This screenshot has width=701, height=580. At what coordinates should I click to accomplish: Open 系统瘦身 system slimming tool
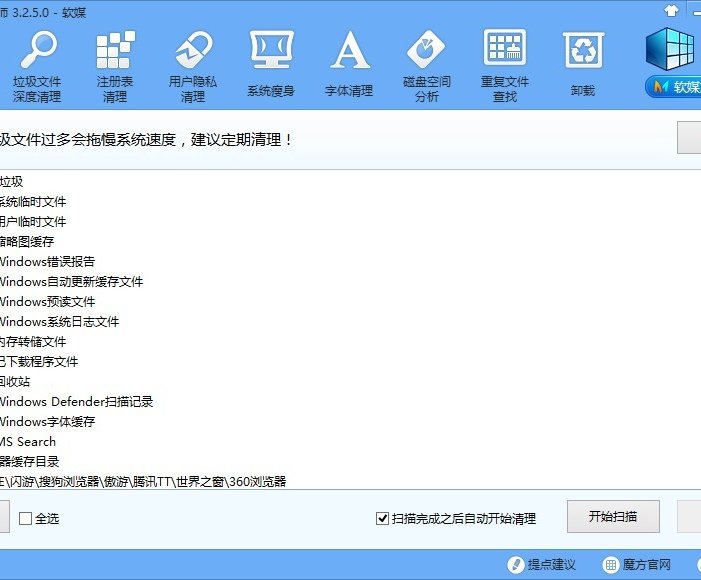(x=271, y=64)
